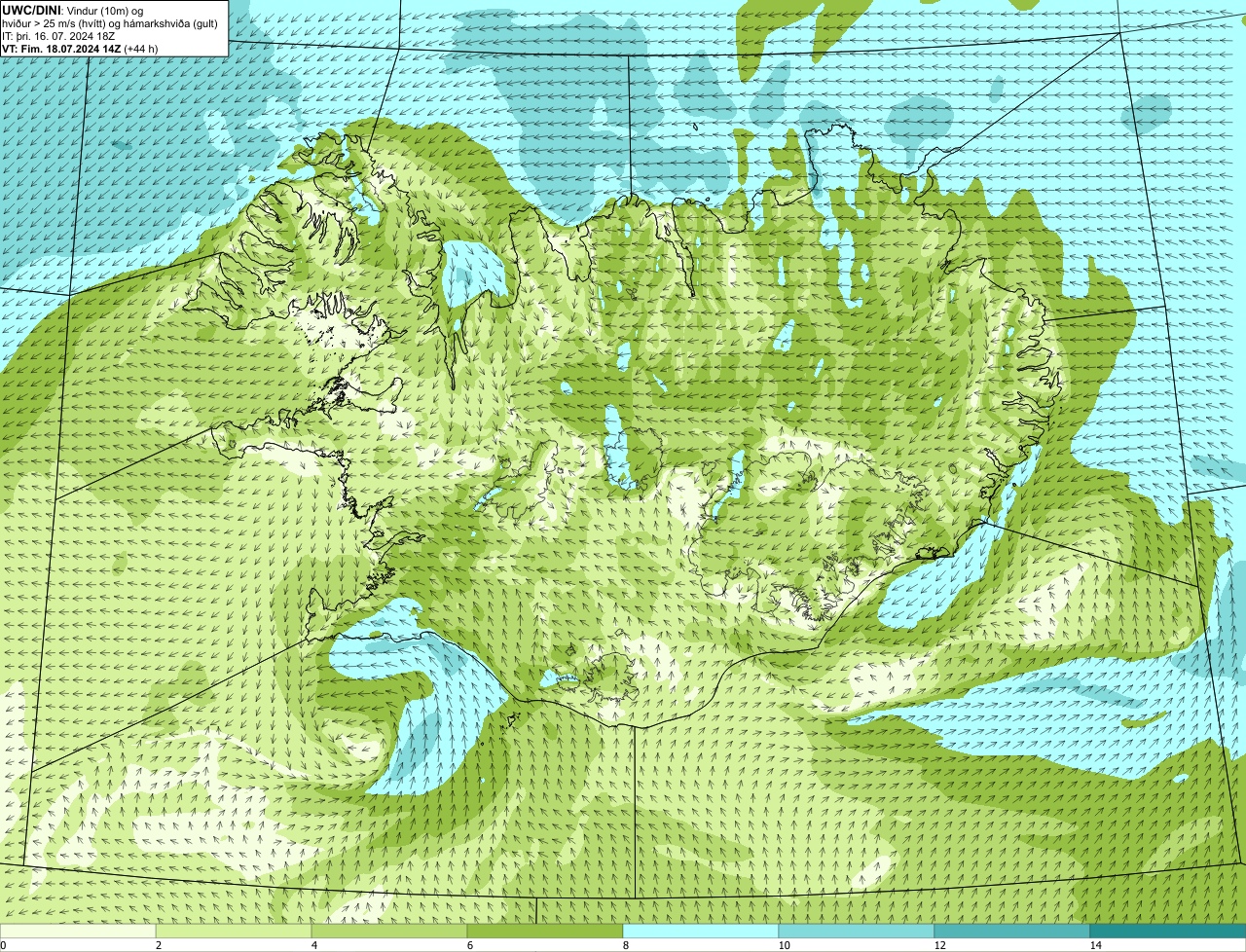Click the '10' label on the color scale
Viewport: 1246px width, 952px height.
point(784,945)
